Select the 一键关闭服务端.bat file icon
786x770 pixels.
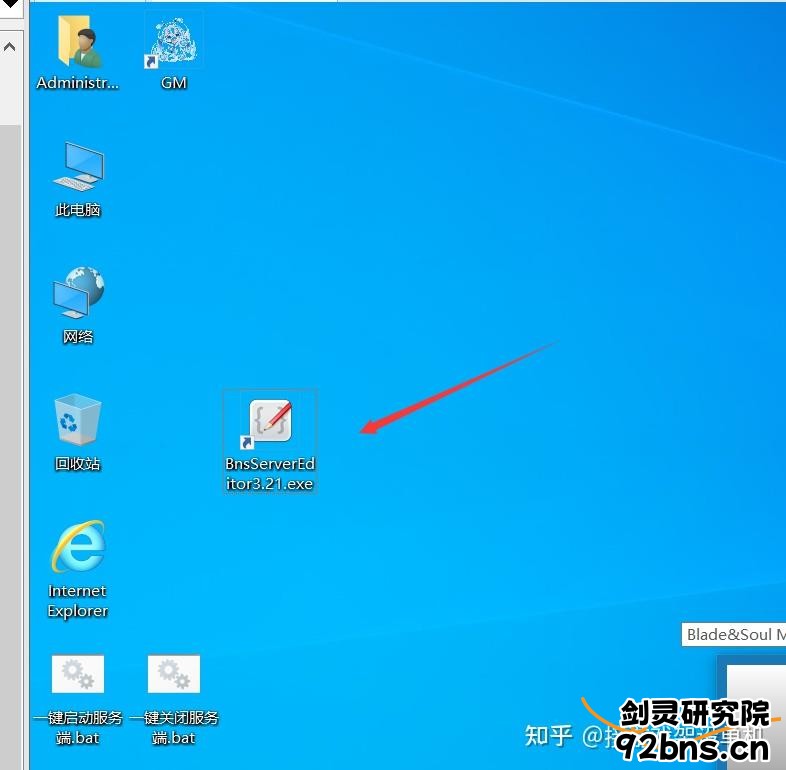tap(174, 674)
